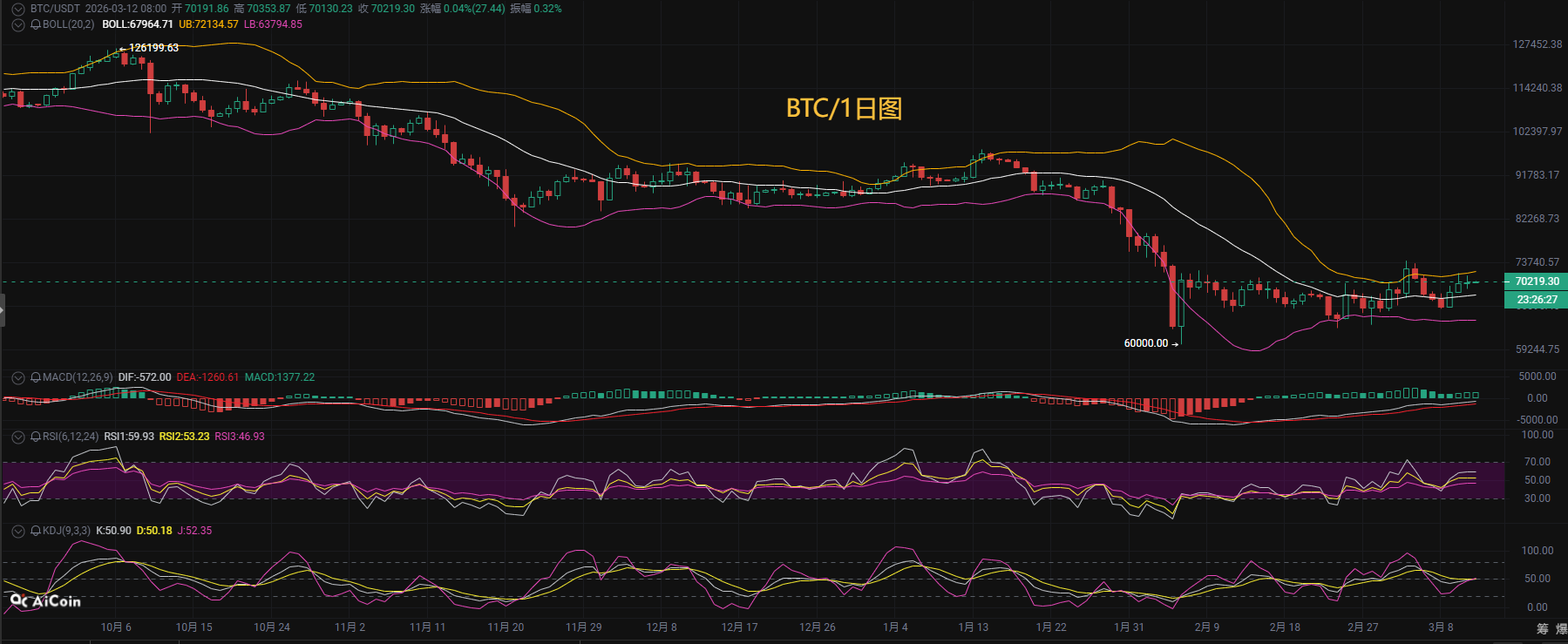Screen dimensions: 1568x644
Task: Click the current price tag 70219.30
Action: [1537, 281]
